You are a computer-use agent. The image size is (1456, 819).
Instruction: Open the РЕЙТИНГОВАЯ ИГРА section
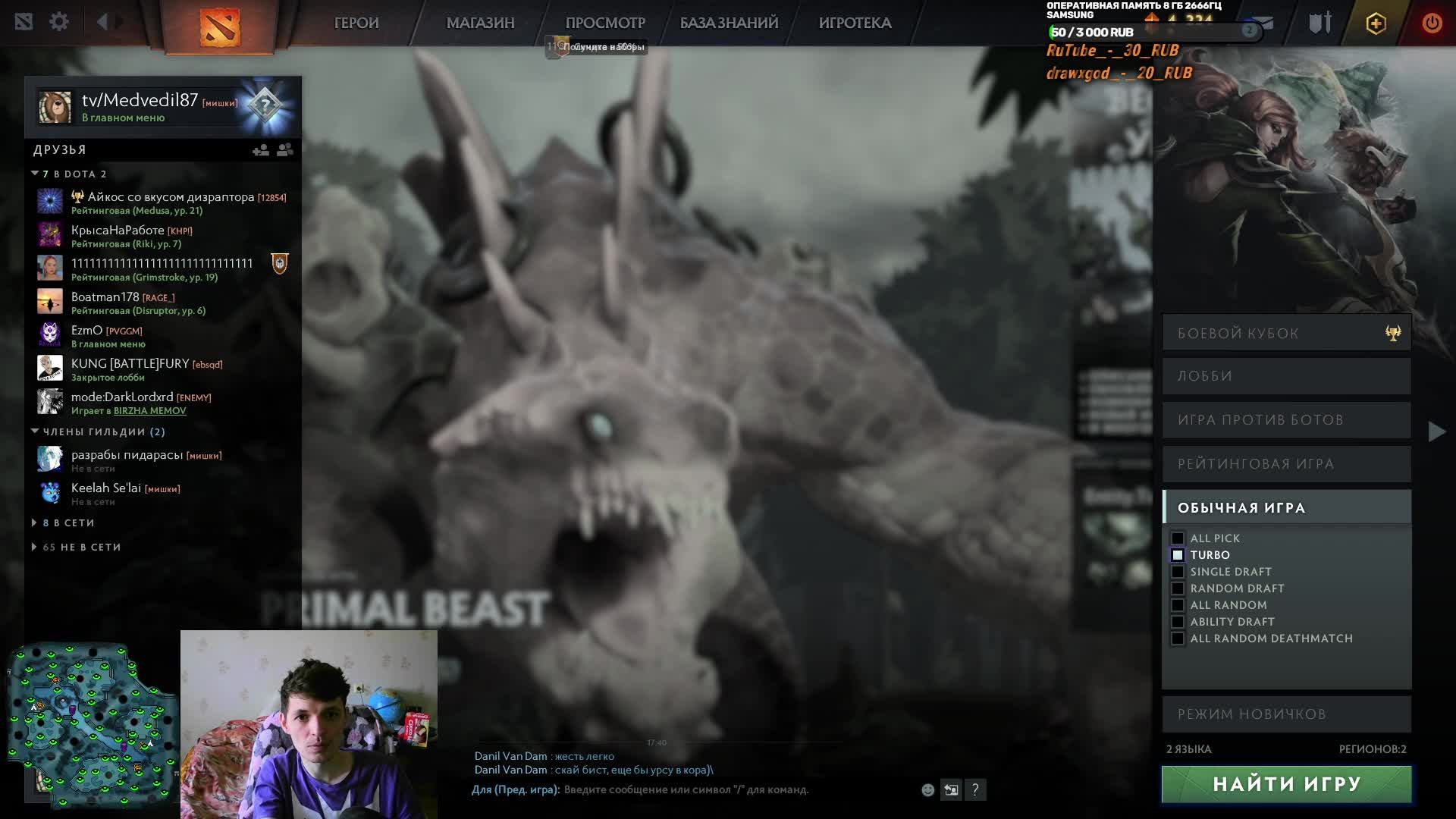click(1286, 464)
